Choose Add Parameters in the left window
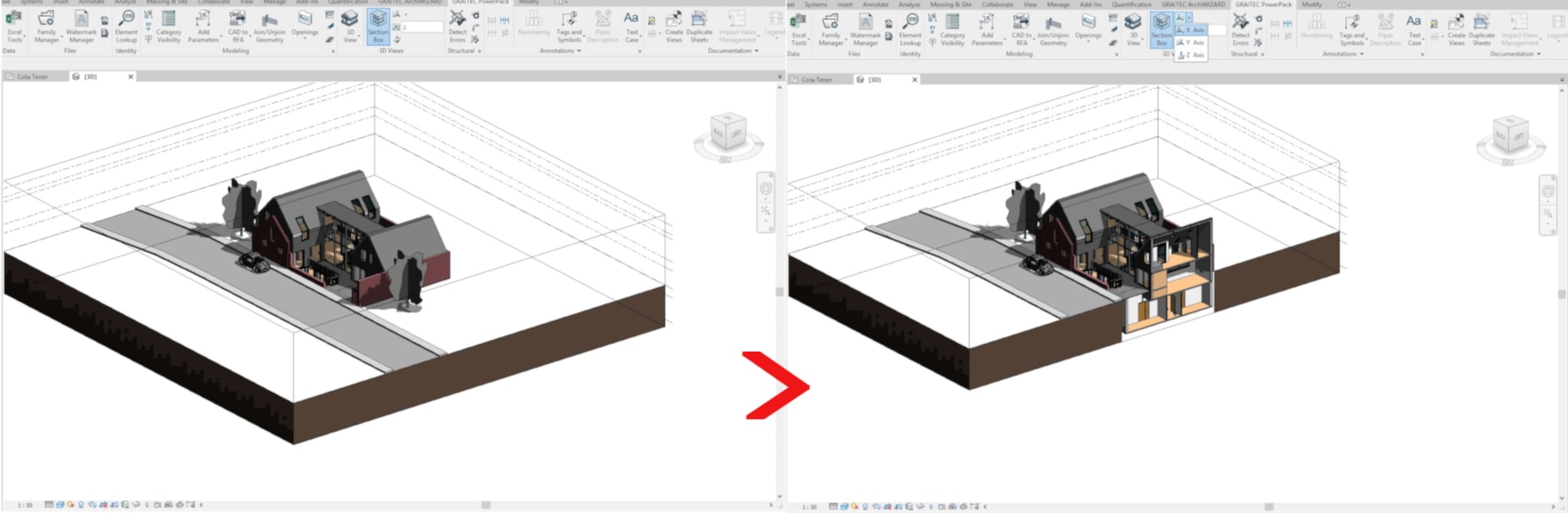The width and height of the screenshot is (1568, 514). 203,26
